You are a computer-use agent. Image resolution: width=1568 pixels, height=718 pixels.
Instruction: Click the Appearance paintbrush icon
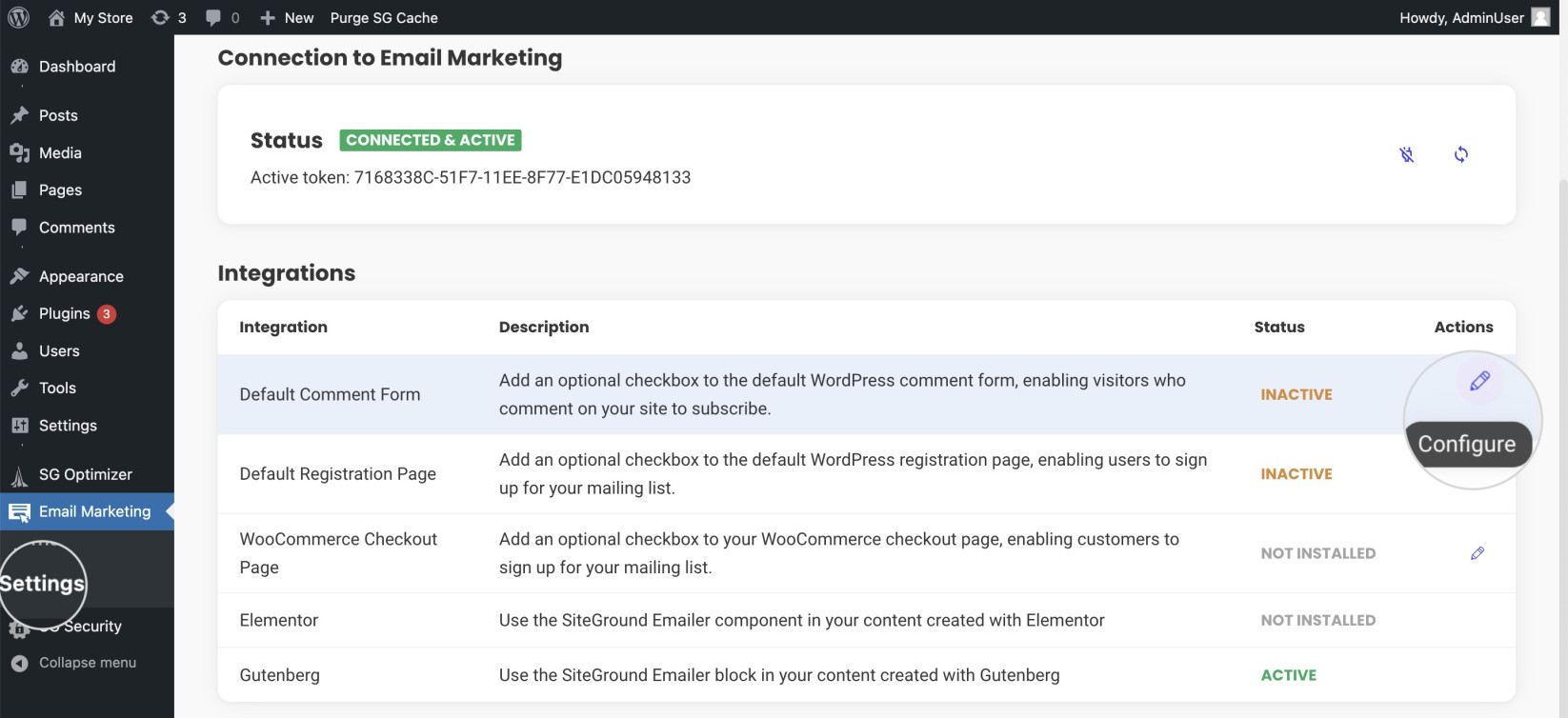(19, 276)
